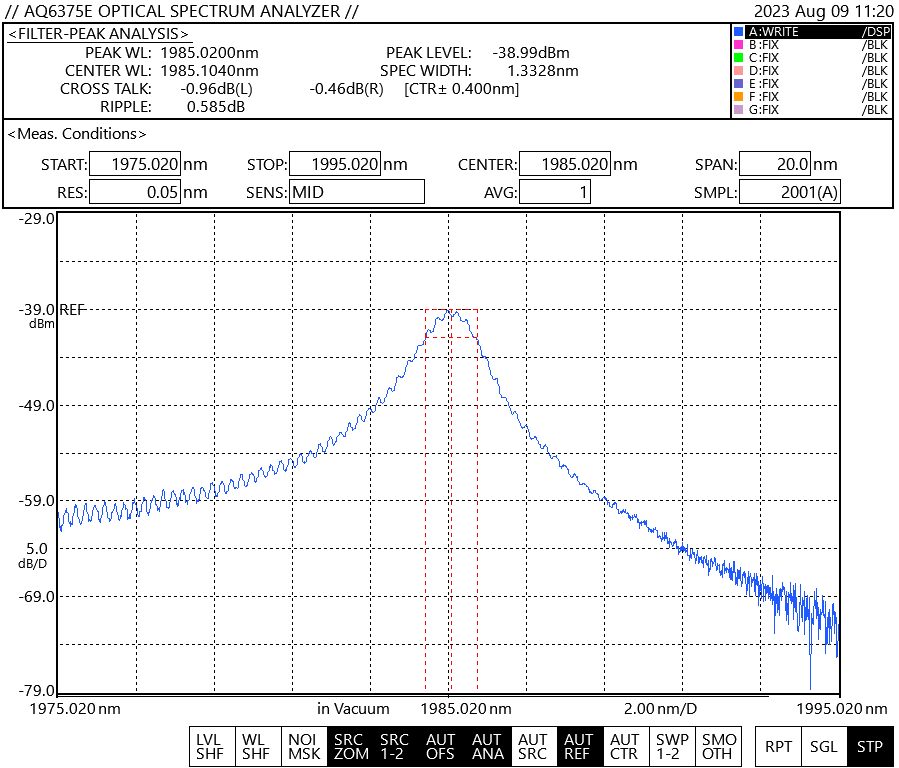Viewport: 899px width, 768px height.
Task: Click the LVL SHF softkey
Action: pyautogui.click(x=210, y=747)
